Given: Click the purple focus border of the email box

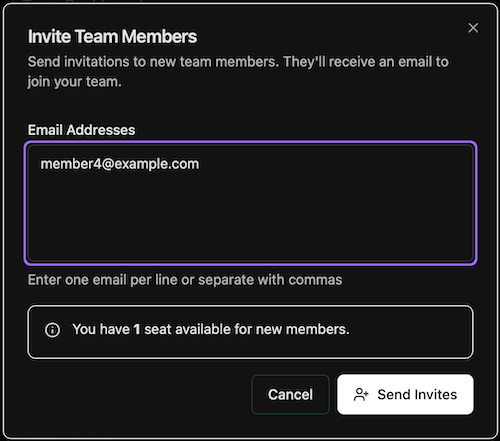Looking at the screenshot, I should click(x=250, y=143).
